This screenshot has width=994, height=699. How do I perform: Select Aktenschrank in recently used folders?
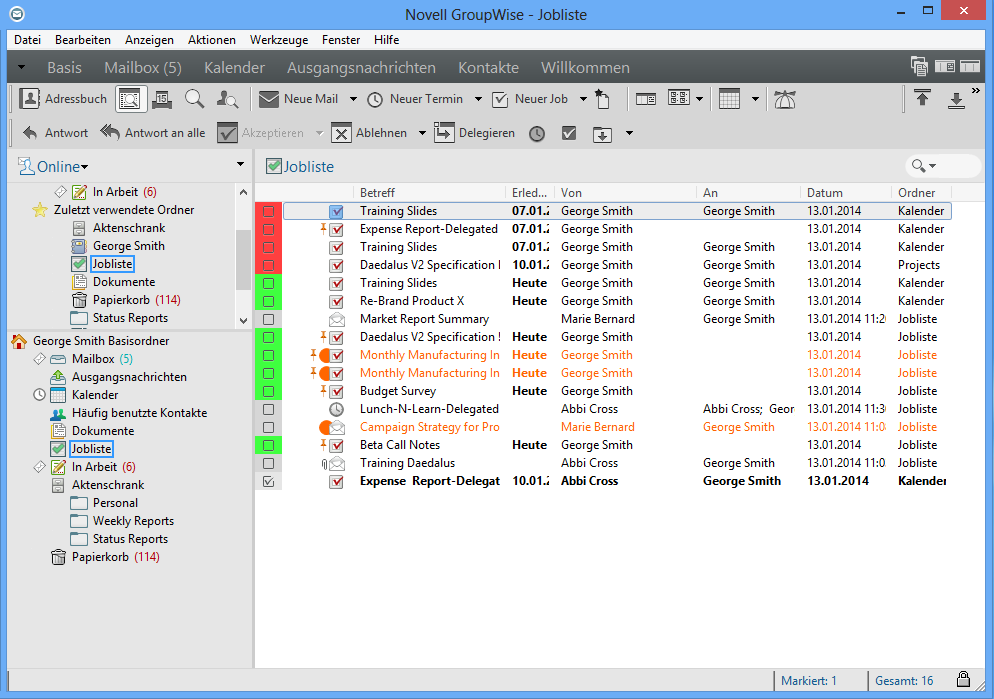(129, 228)
